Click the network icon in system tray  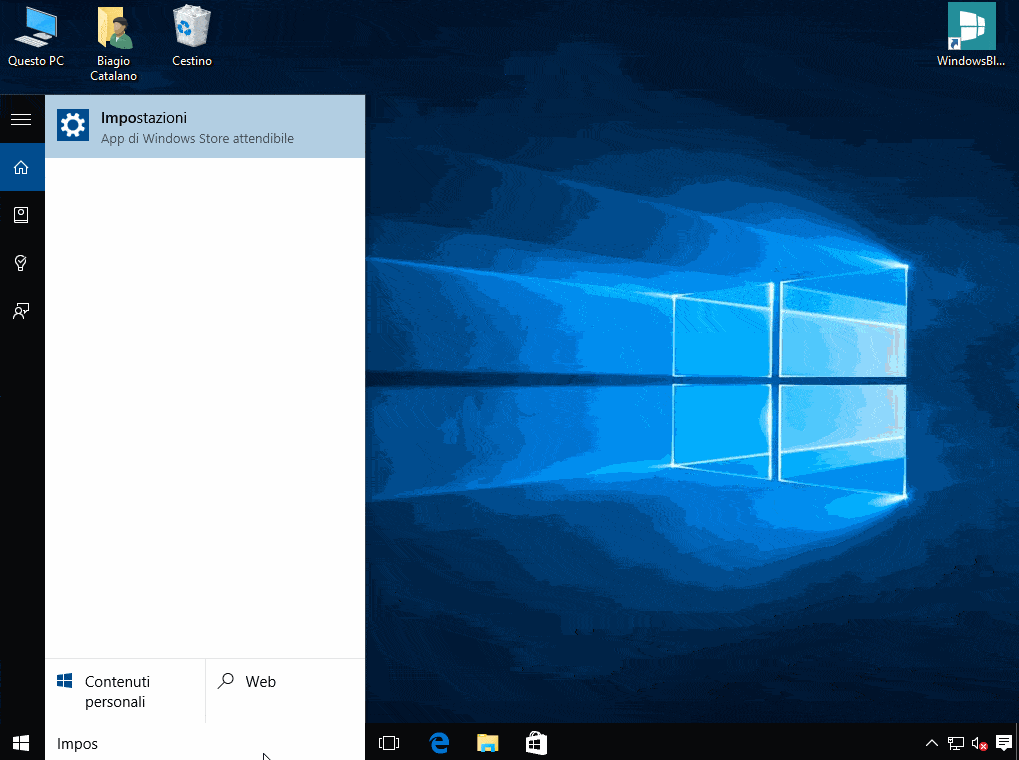[x=956, y=743]
